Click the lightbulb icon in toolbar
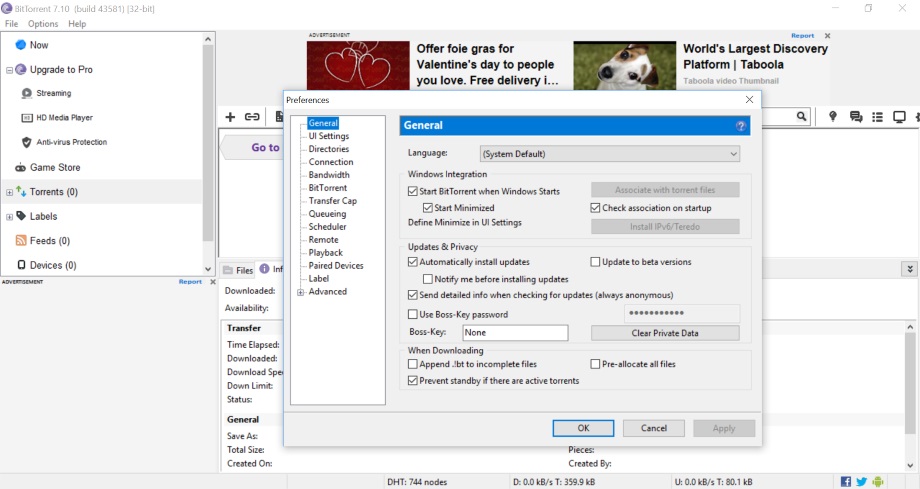Screen dimensions: 920x489 coord(833,116)
